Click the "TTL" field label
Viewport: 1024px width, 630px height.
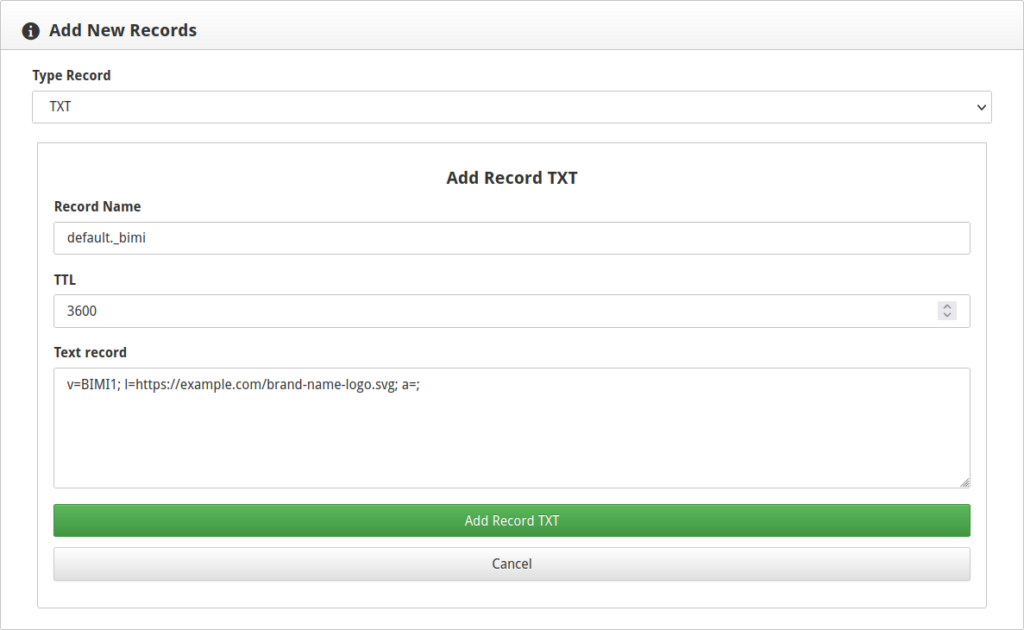click(x=65, y=280)
